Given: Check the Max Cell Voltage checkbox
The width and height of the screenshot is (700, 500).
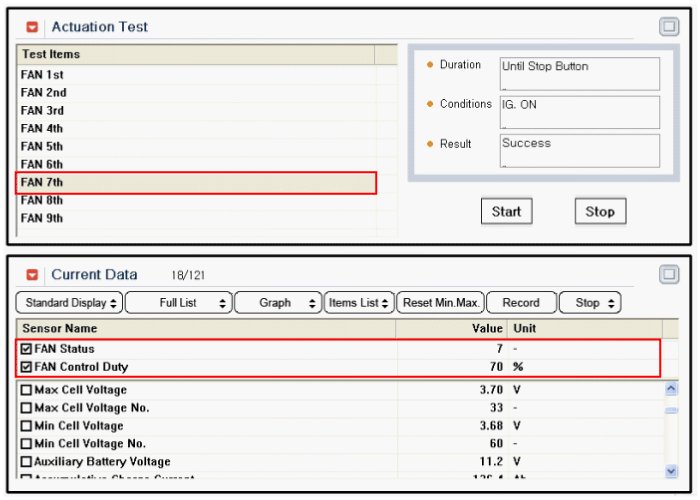Looking at the screenshot, I should [26, 390].
